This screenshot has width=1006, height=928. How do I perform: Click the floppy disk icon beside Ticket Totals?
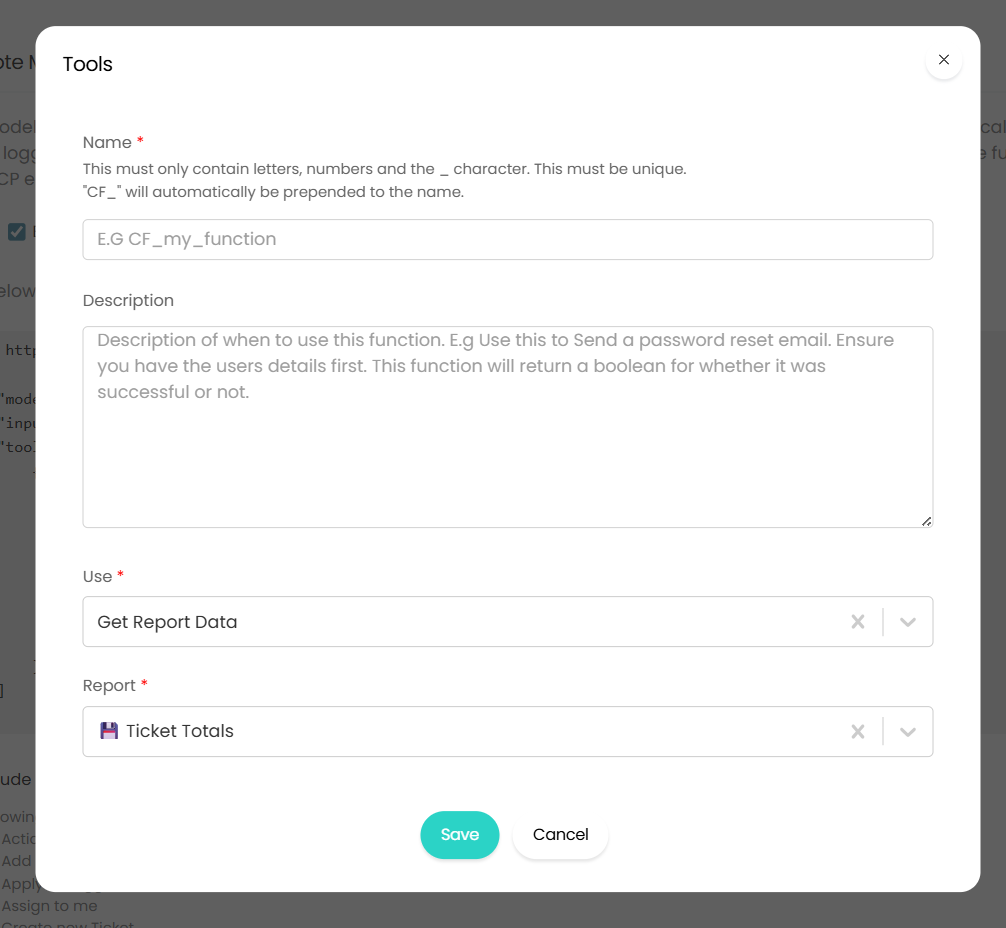pyautogui.click(x=109, y=731)
